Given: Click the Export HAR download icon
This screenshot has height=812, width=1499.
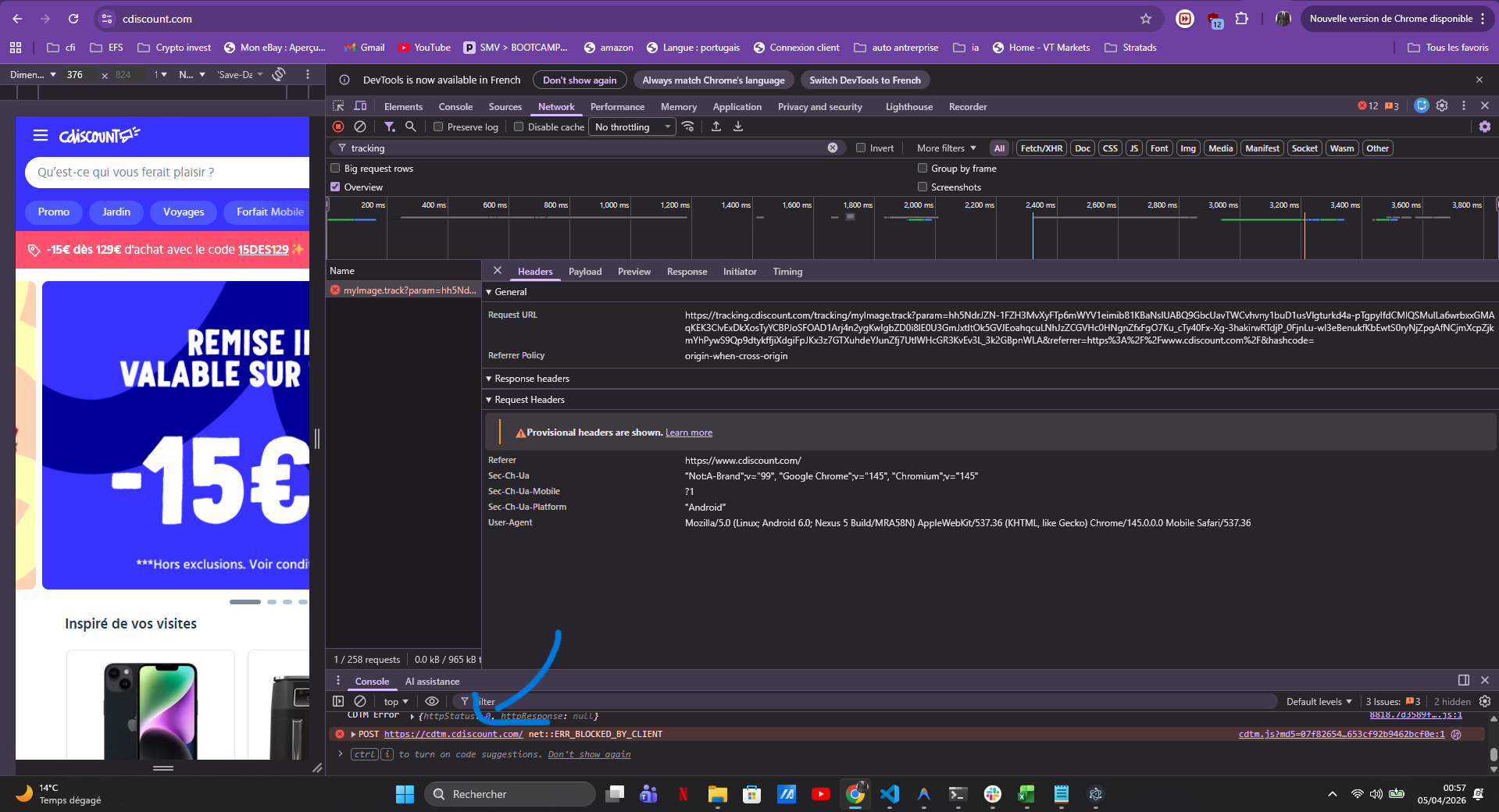Looking at the screenshot, I should [738, 126].
